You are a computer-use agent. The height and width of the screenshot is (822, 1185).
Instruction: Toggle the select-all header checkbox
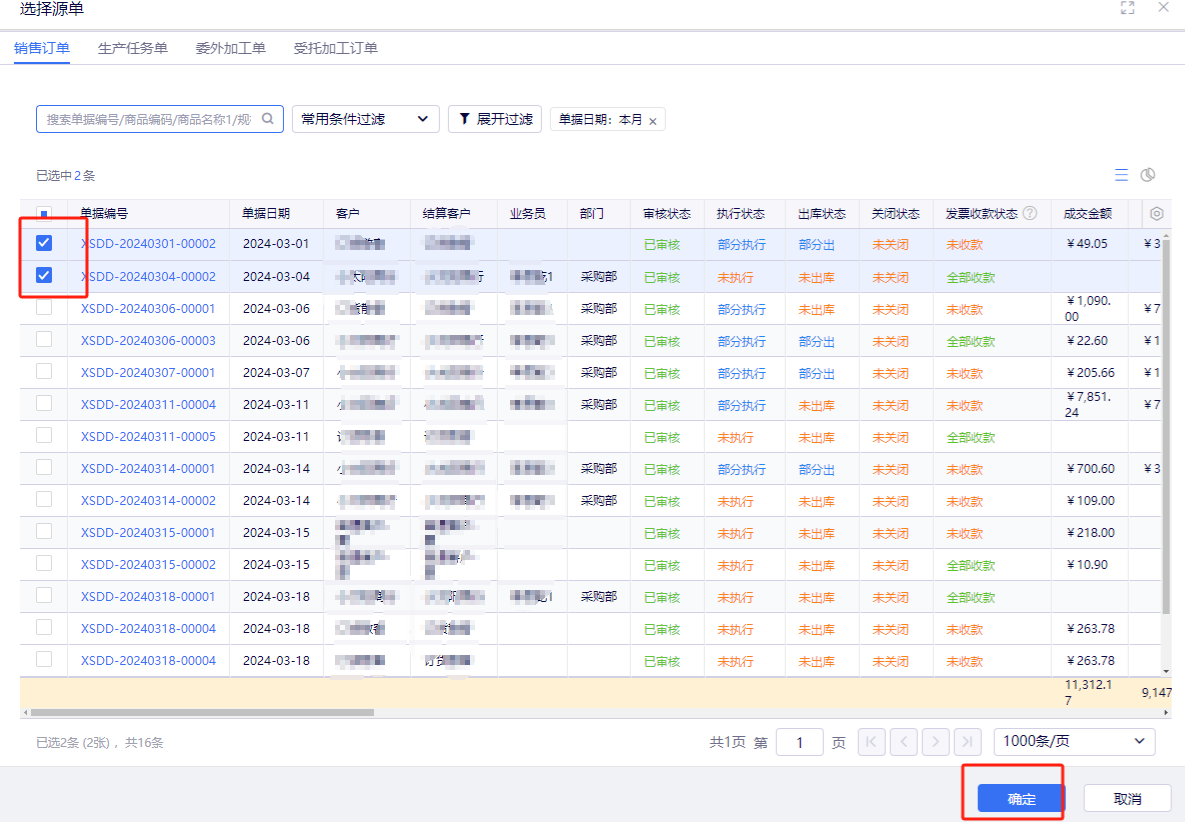pyautogui.click(x=44, y=214)
